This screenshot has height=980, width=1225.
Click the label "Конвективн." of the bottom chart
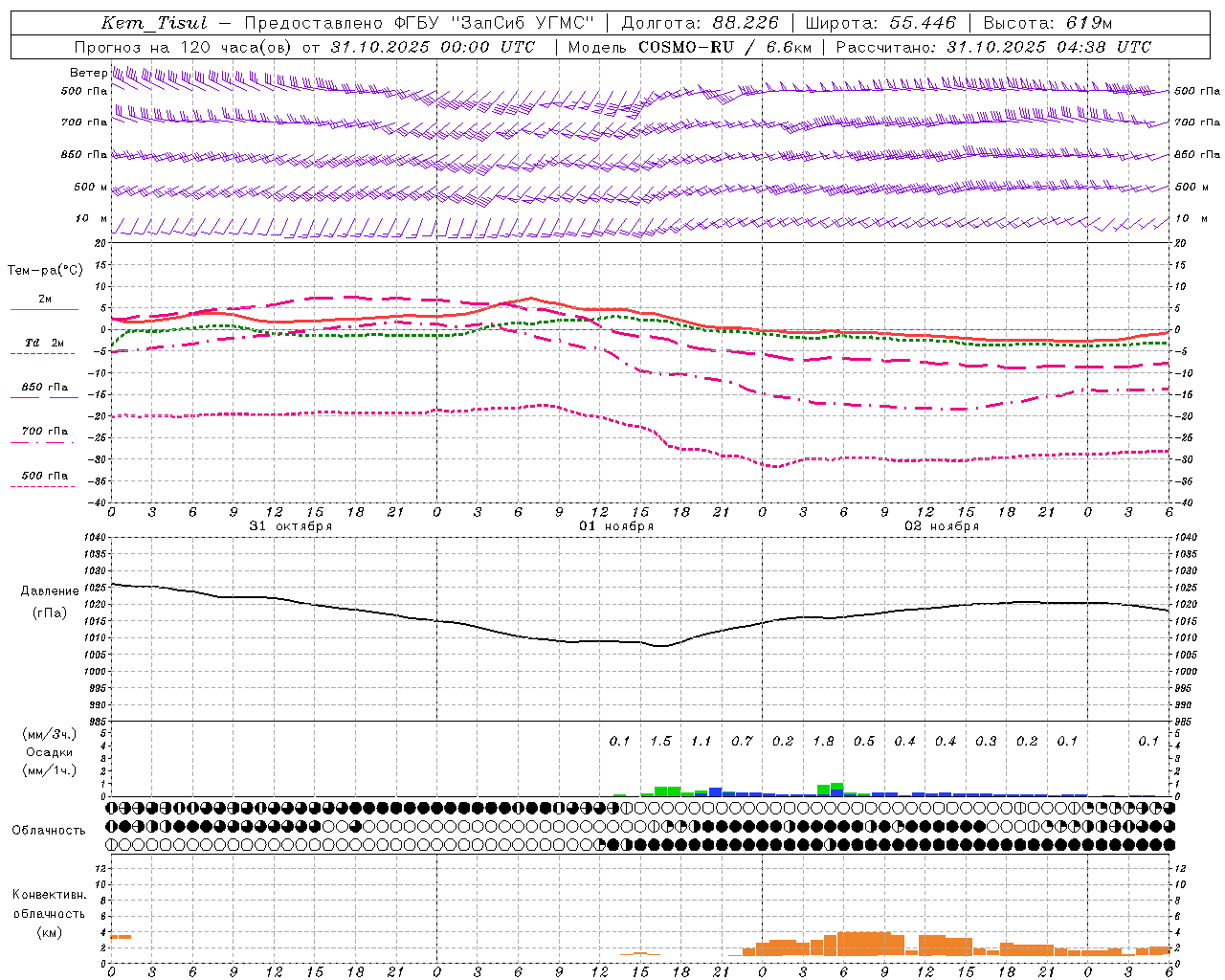click(49, 895)
